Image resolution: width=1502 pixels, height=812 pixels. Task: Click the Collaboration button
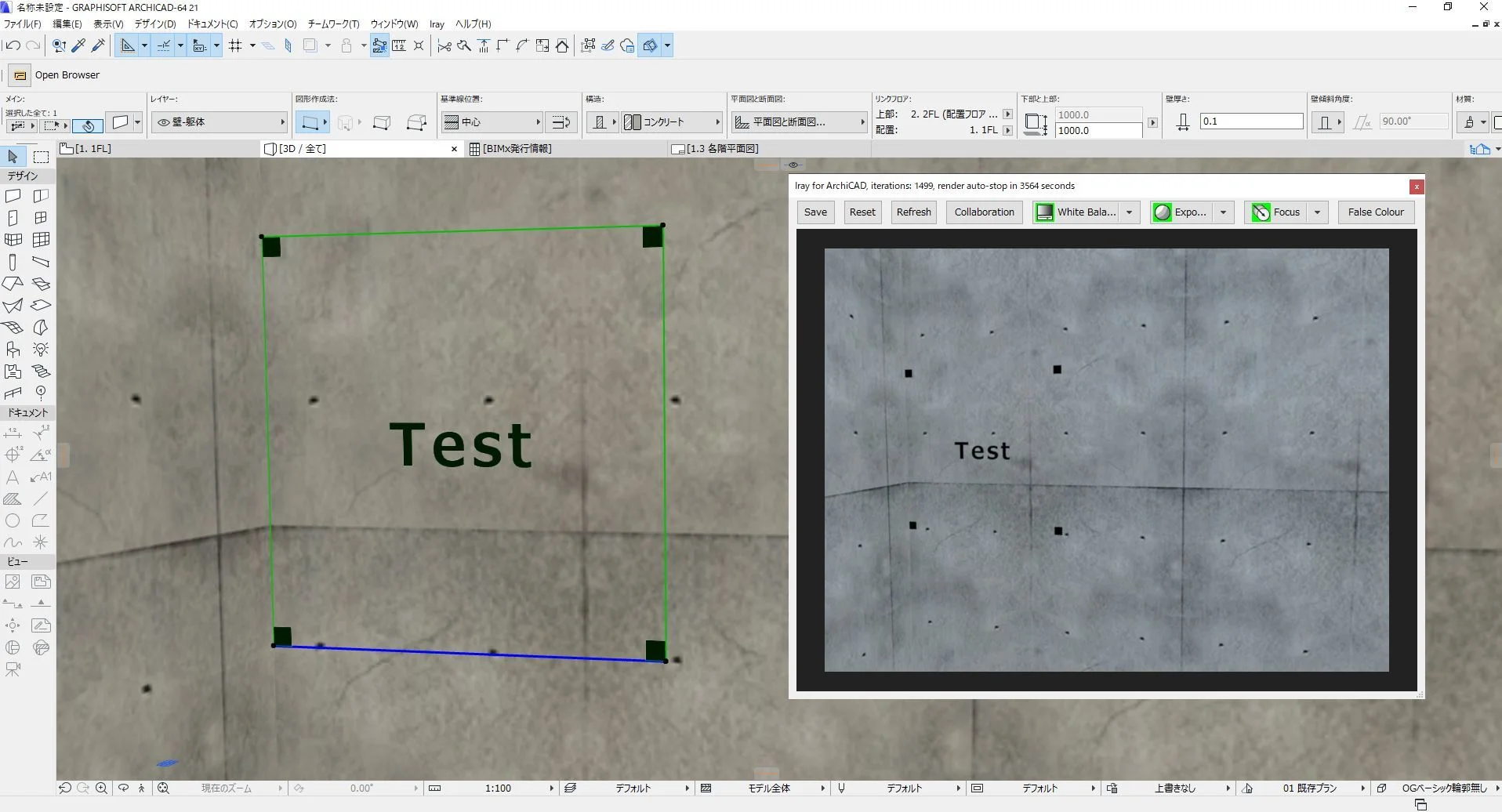985,212
